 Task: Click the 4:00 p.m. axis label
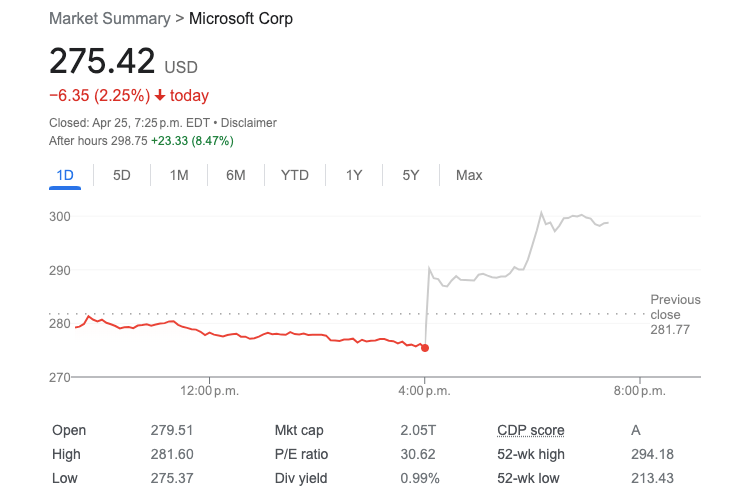425,390
